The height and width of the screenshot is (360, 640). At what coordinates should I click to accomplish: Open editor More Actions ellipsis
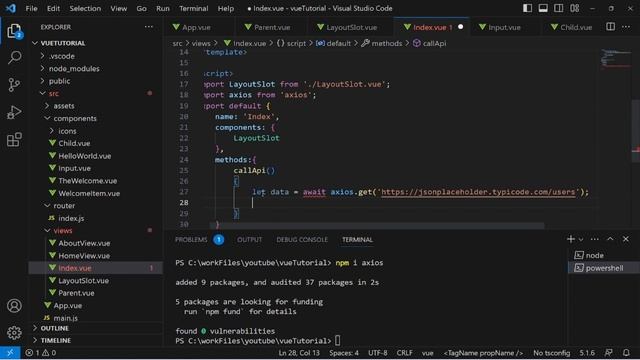tap(626, 27)
